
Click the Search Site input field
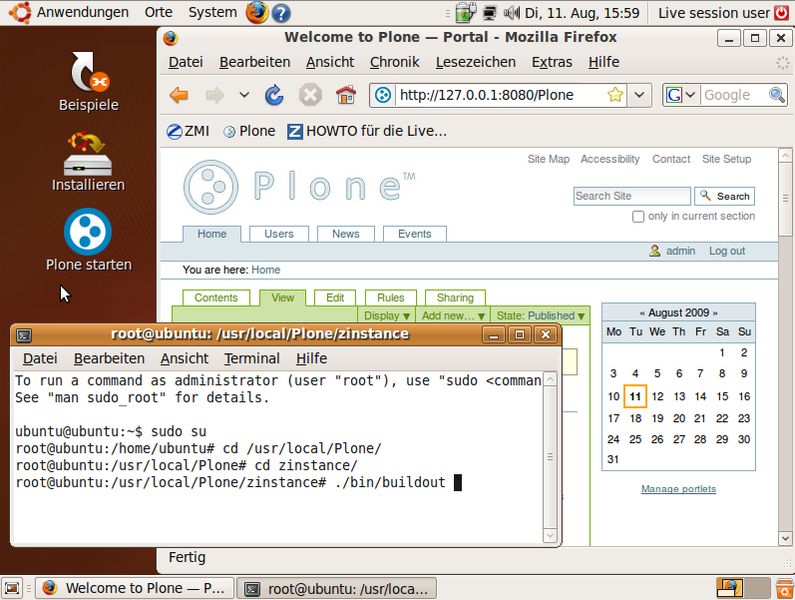click(x=631, y=196)
